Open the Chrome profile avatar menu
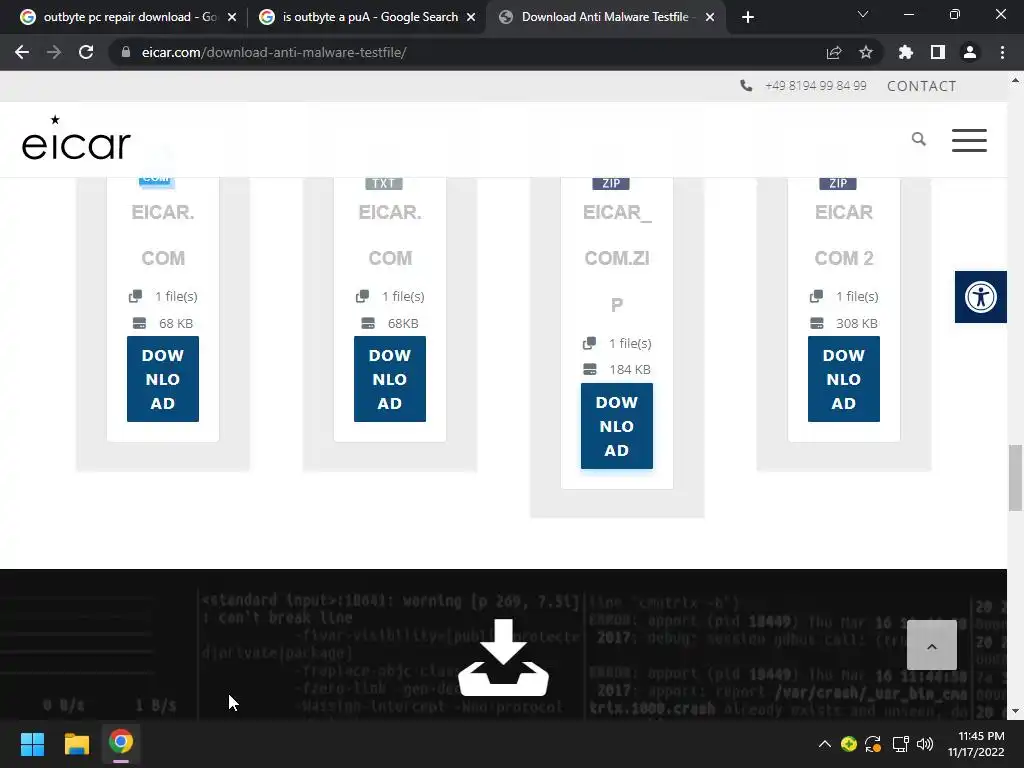 pyautogui.click(x=970, y=52)
